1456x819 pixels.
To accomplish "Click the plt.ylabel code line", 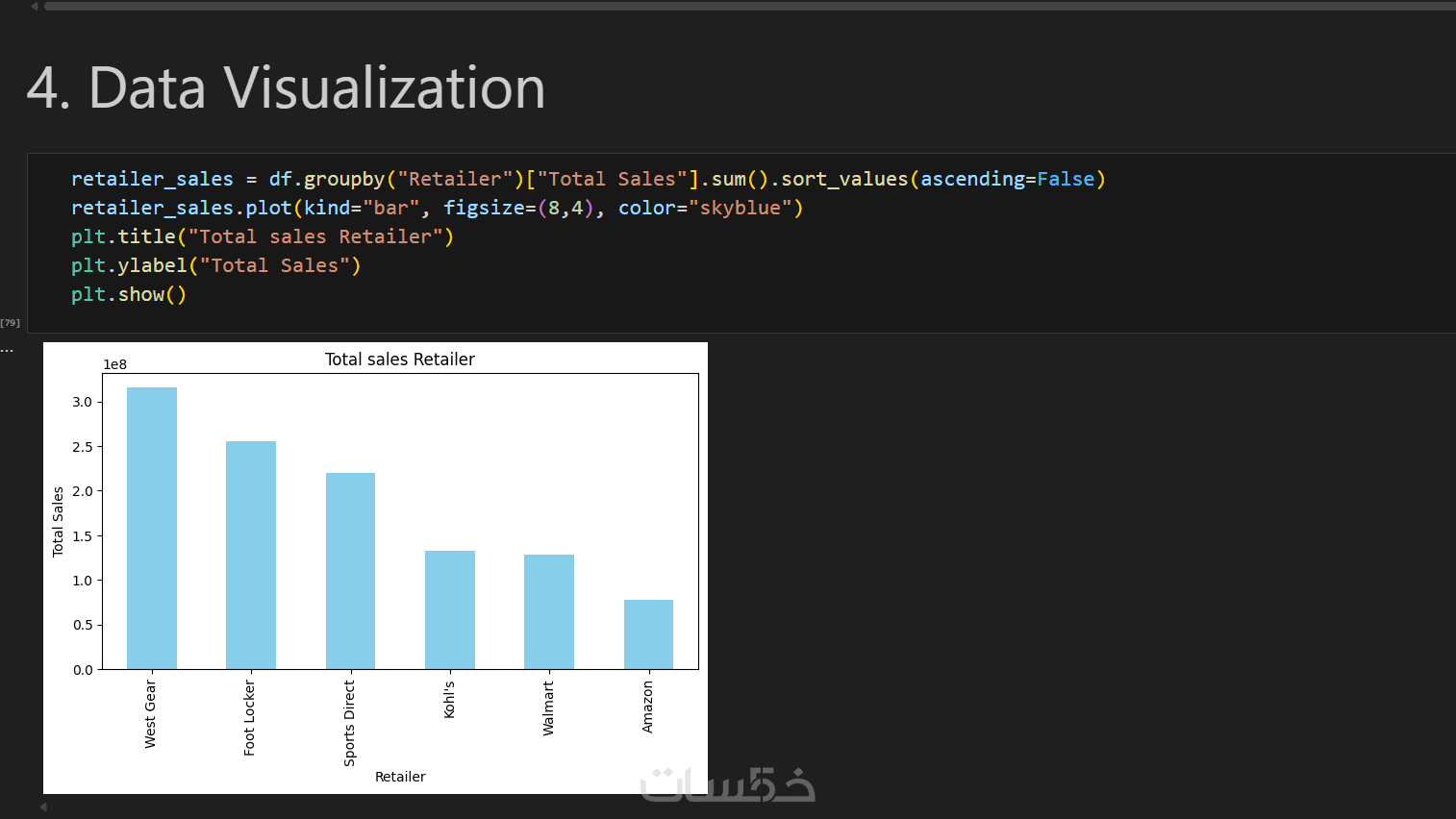I will pos(215,265).
